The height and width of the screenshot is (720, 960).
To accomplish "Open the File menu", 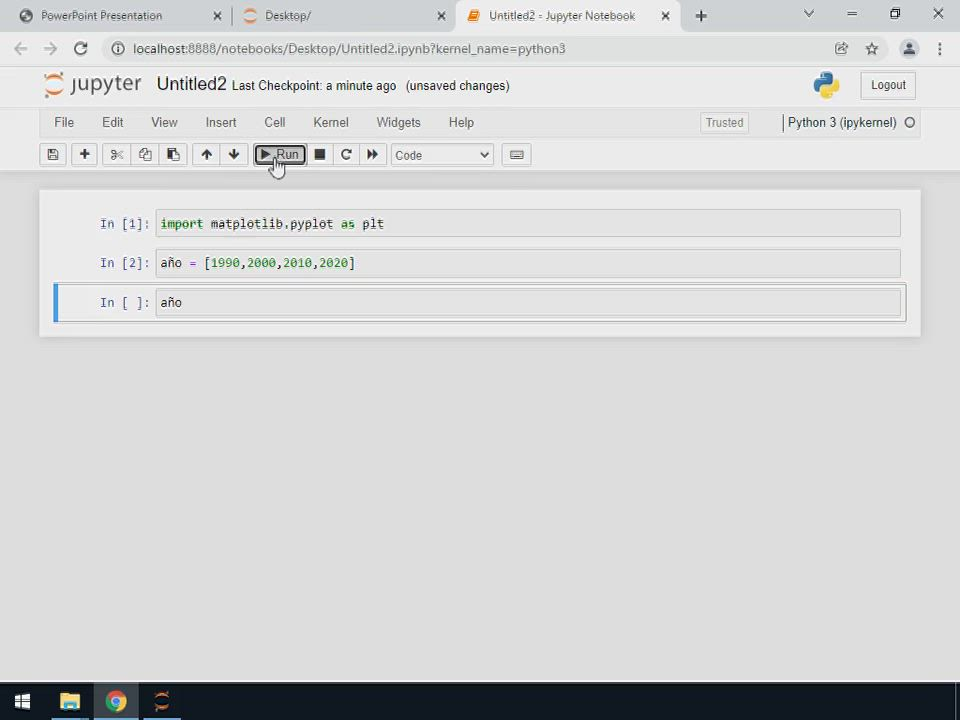I will (x=64, y=122).
